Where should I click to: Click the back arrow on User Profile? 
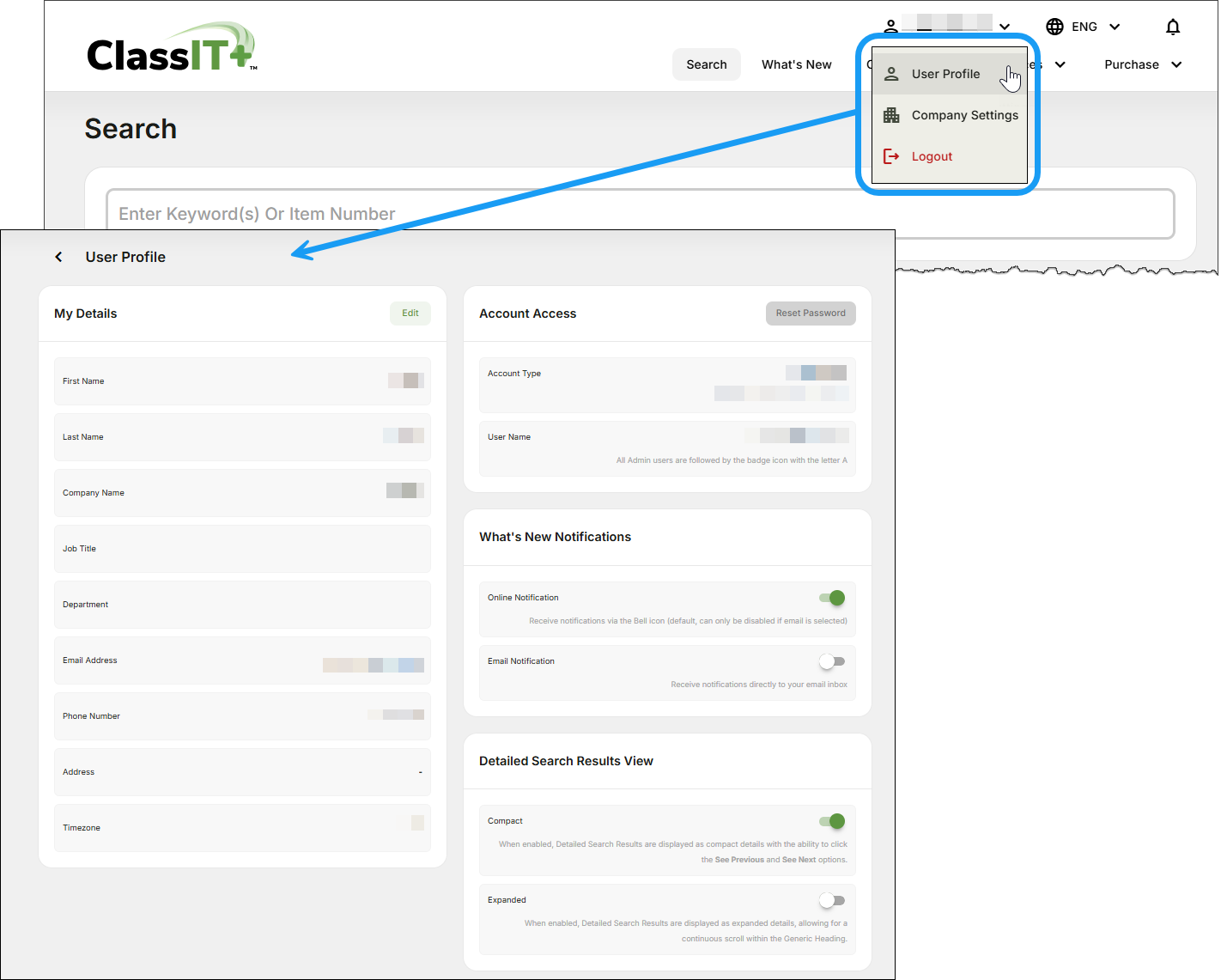[58, 256]
